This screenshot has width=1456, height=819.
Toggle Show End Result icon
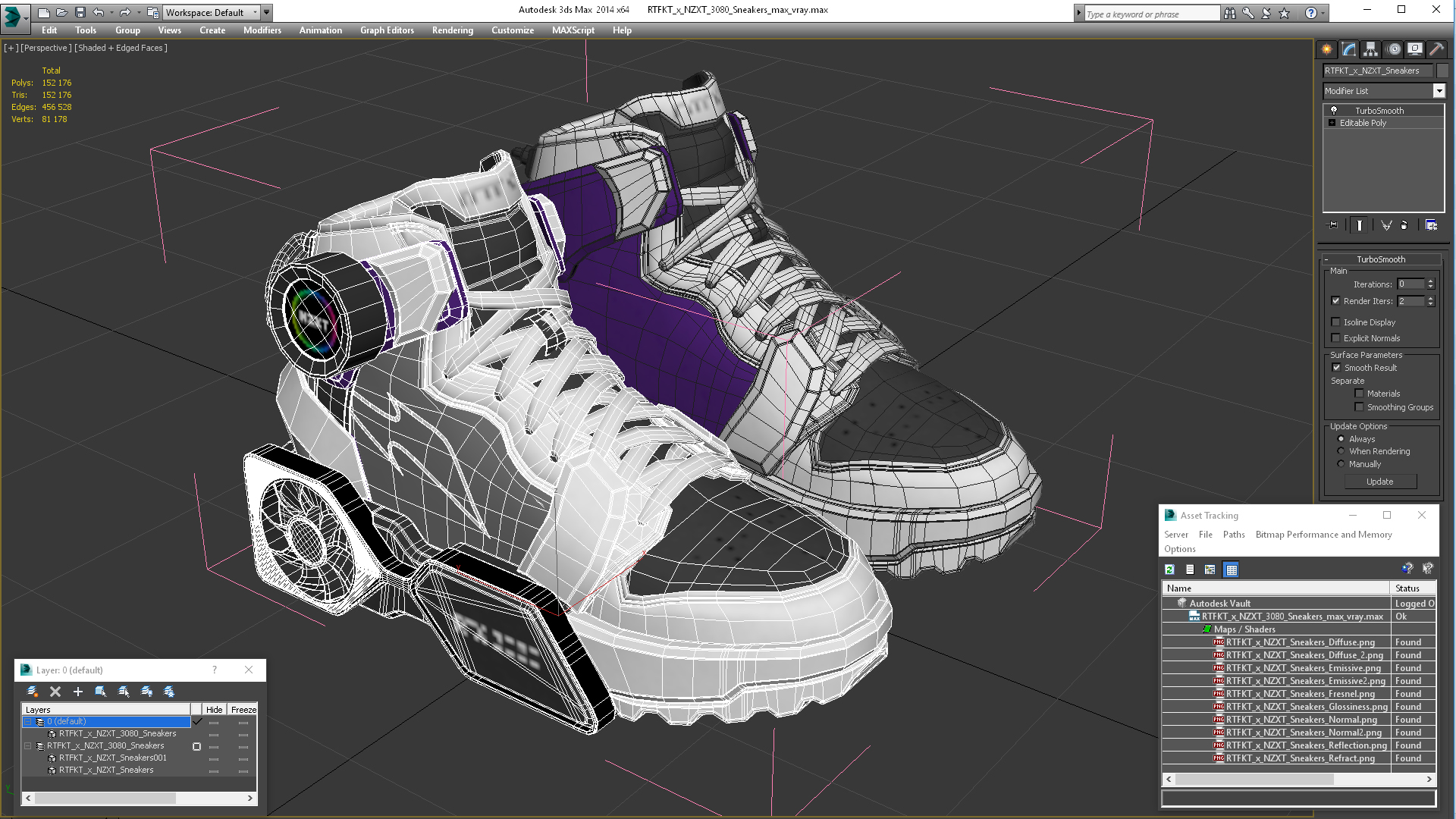tap(1360, 225)
